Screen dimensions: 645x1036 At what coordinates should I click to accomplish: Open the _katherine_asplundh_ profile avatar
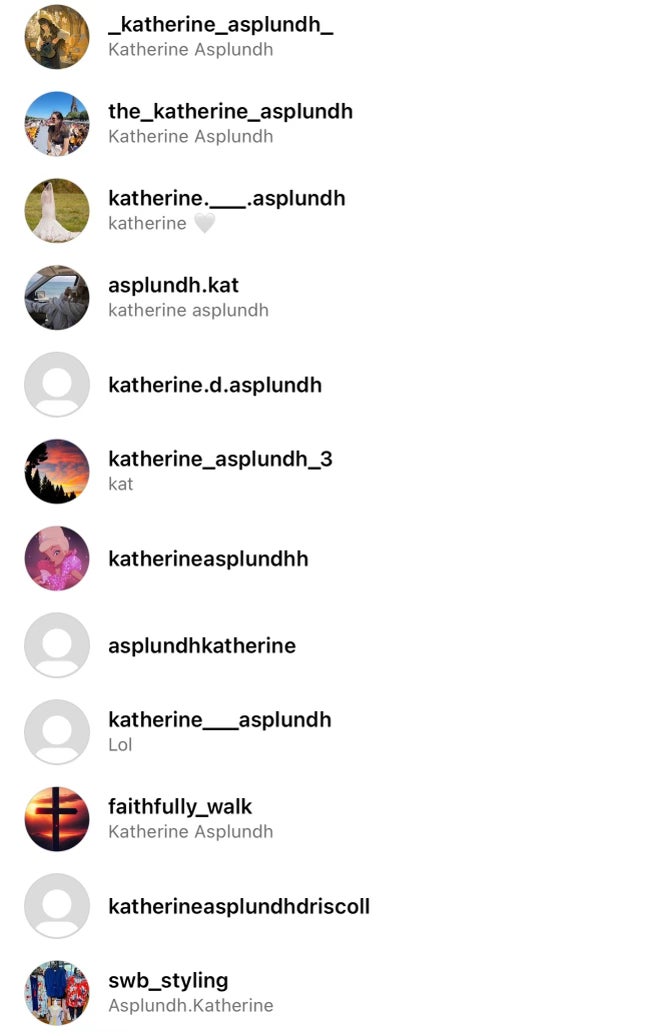pyautogui.click(x=57, y=37)
